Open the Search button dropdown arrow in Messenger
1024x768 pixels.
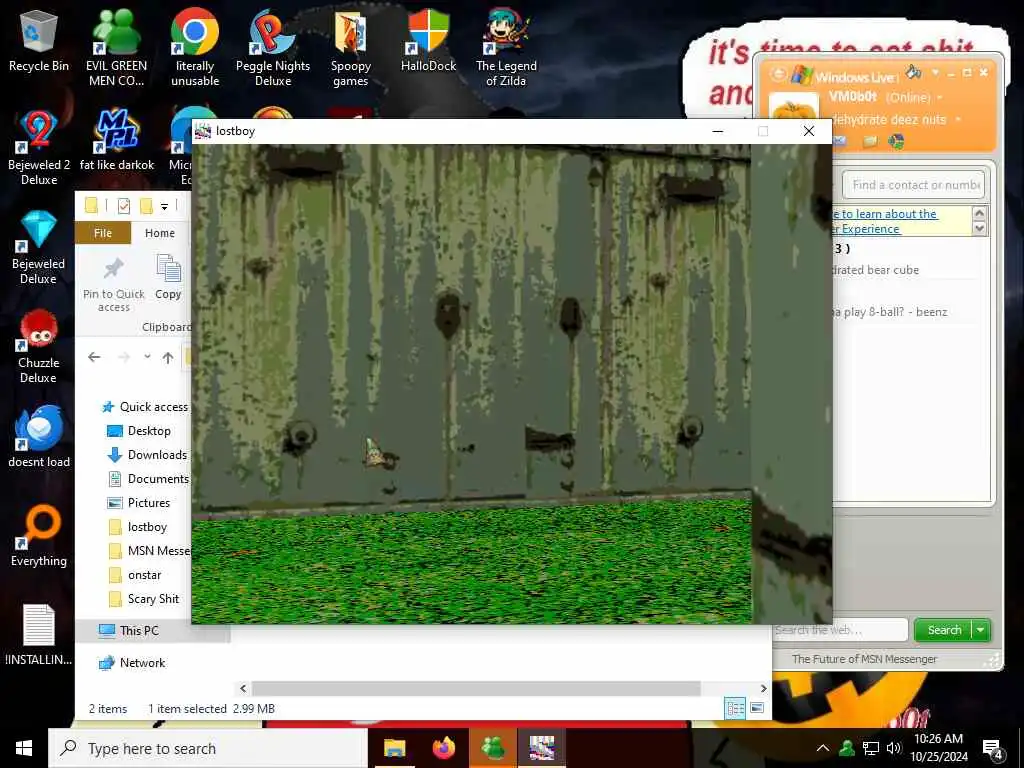[981, 630]
